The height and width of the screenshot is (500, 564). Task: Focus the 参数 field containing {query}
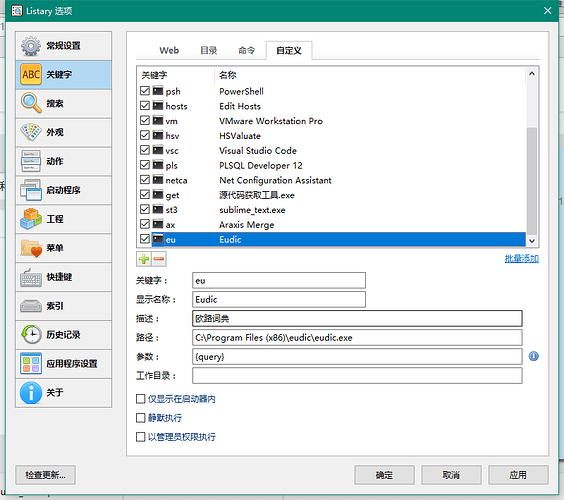click(357, 356)
